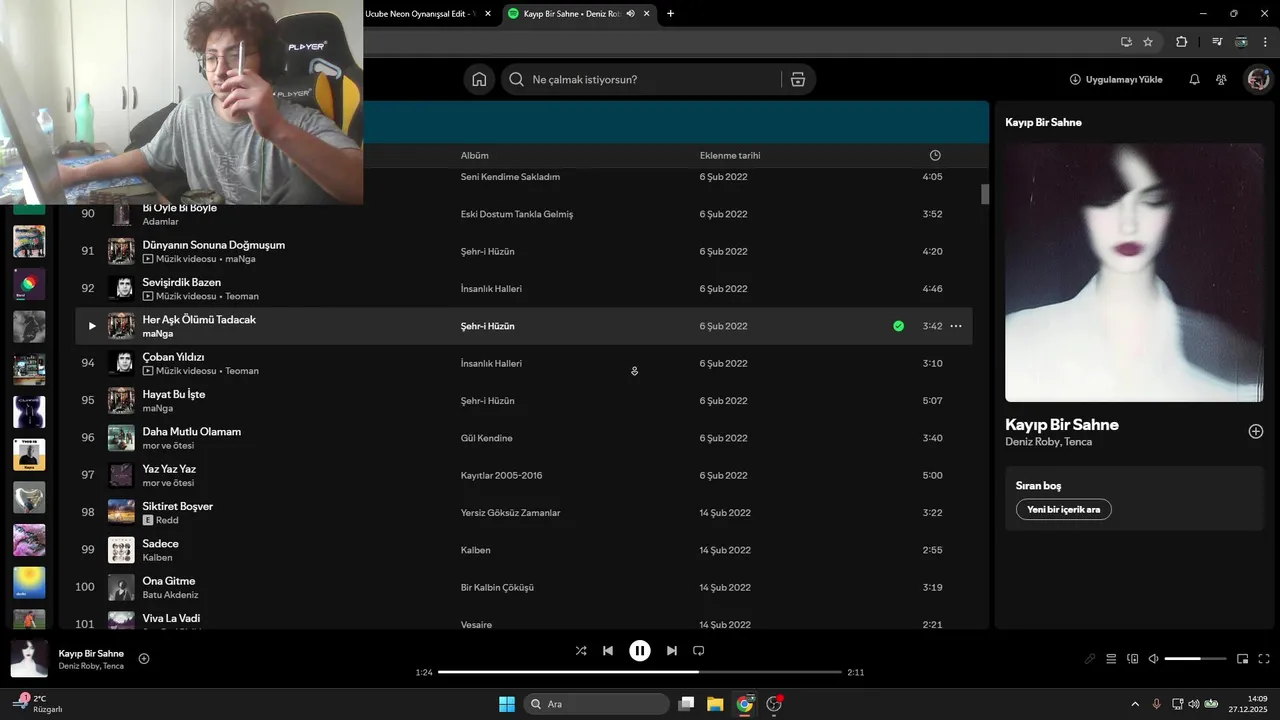1280x720 pixels.
Task: Skip to the previous track
Action: coord(608,650)
